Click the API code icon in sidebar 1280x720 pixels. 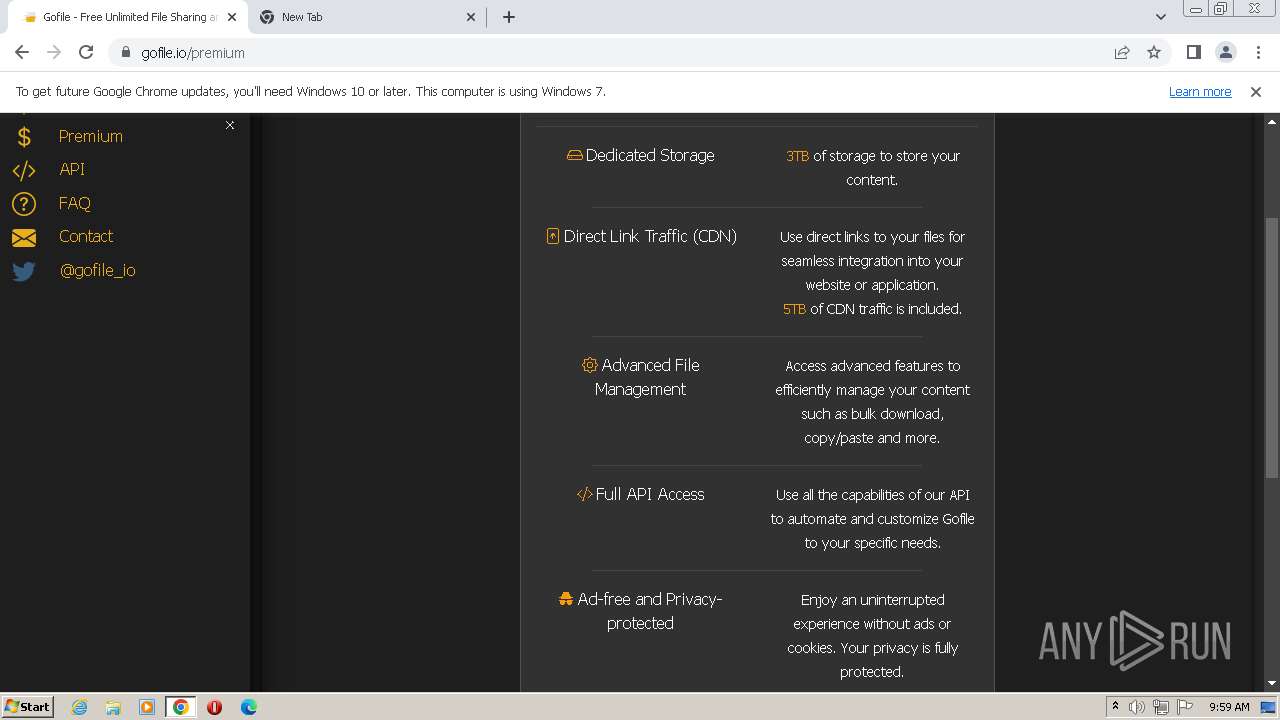tap(24, 170)
